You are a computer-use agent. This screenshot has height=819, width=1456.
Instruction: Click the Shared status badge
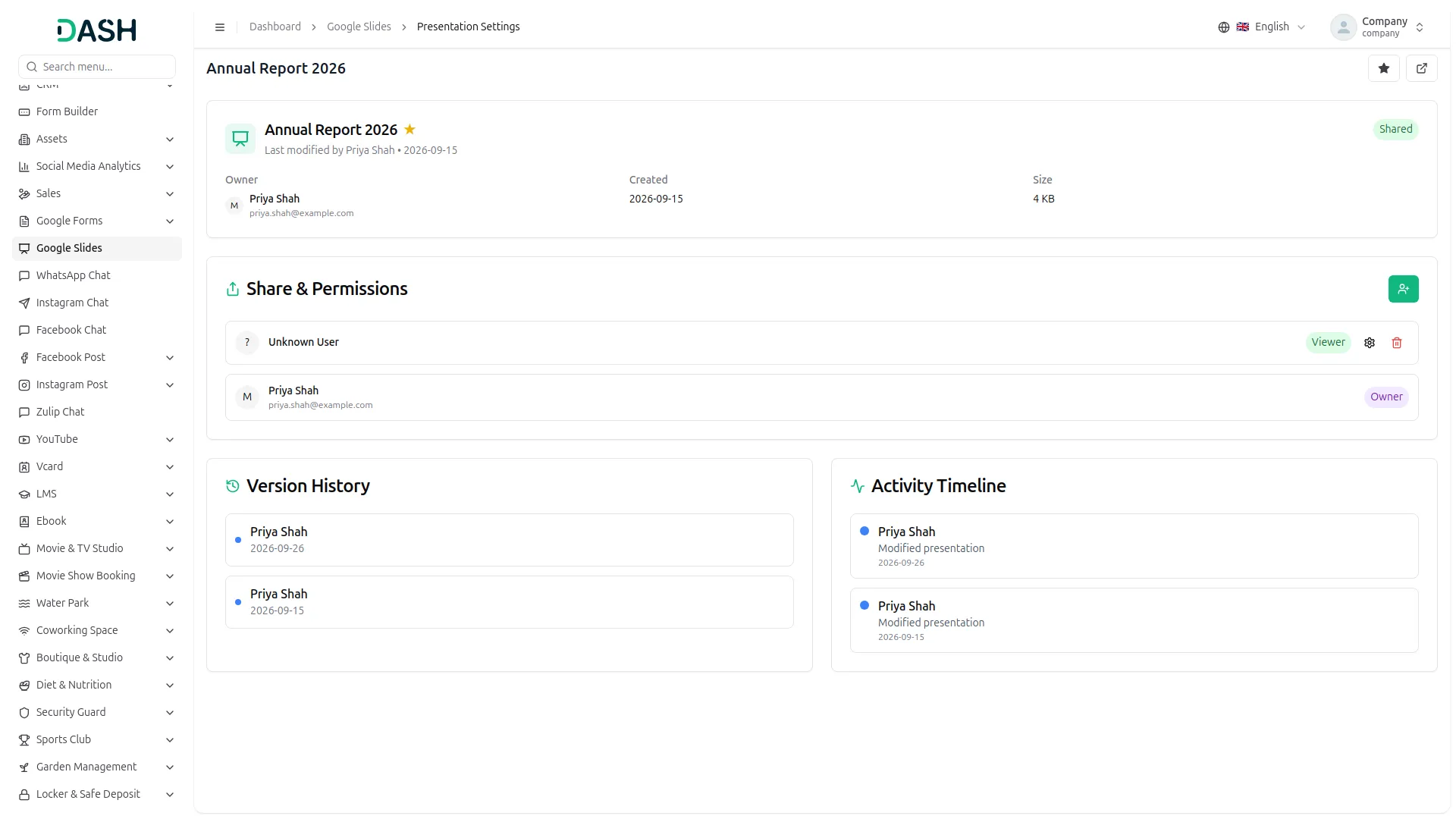[1395, 129]
